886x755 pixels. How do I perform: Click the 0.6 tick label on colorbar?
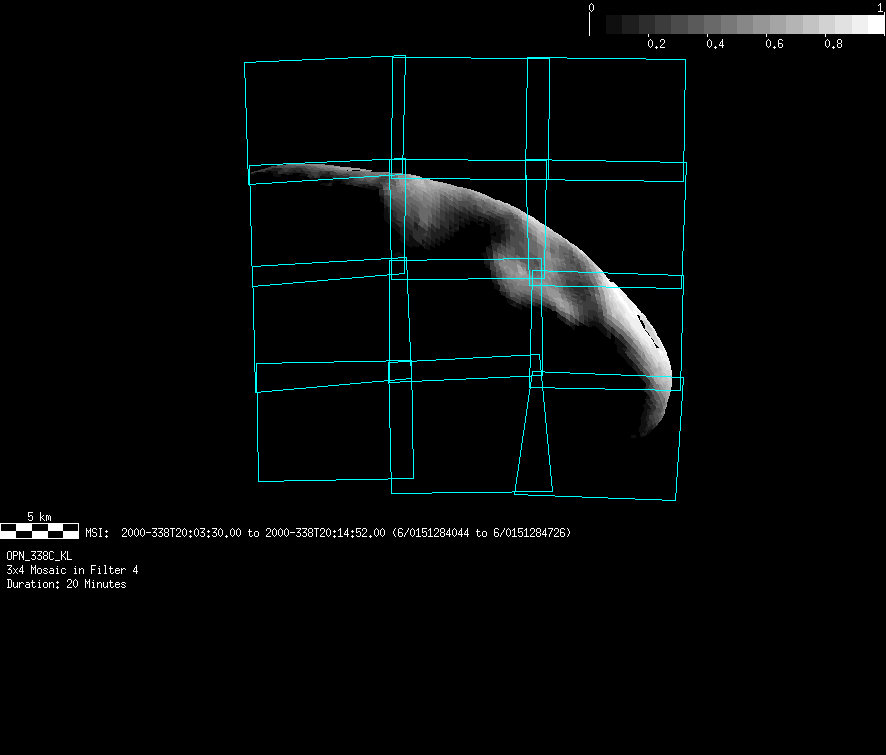[774, 45]
